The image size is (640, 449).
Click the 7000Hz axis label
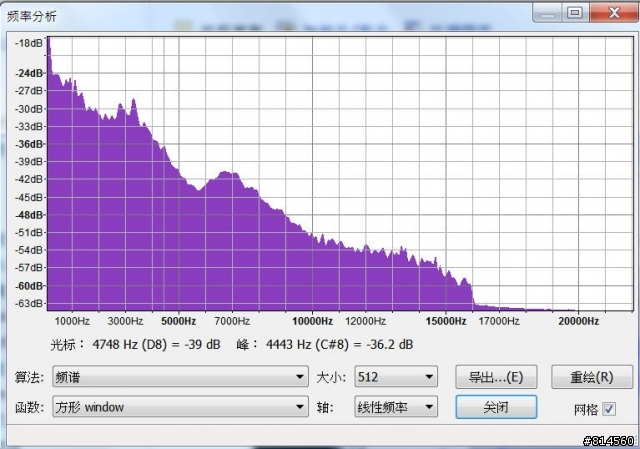tap(232, 321)
